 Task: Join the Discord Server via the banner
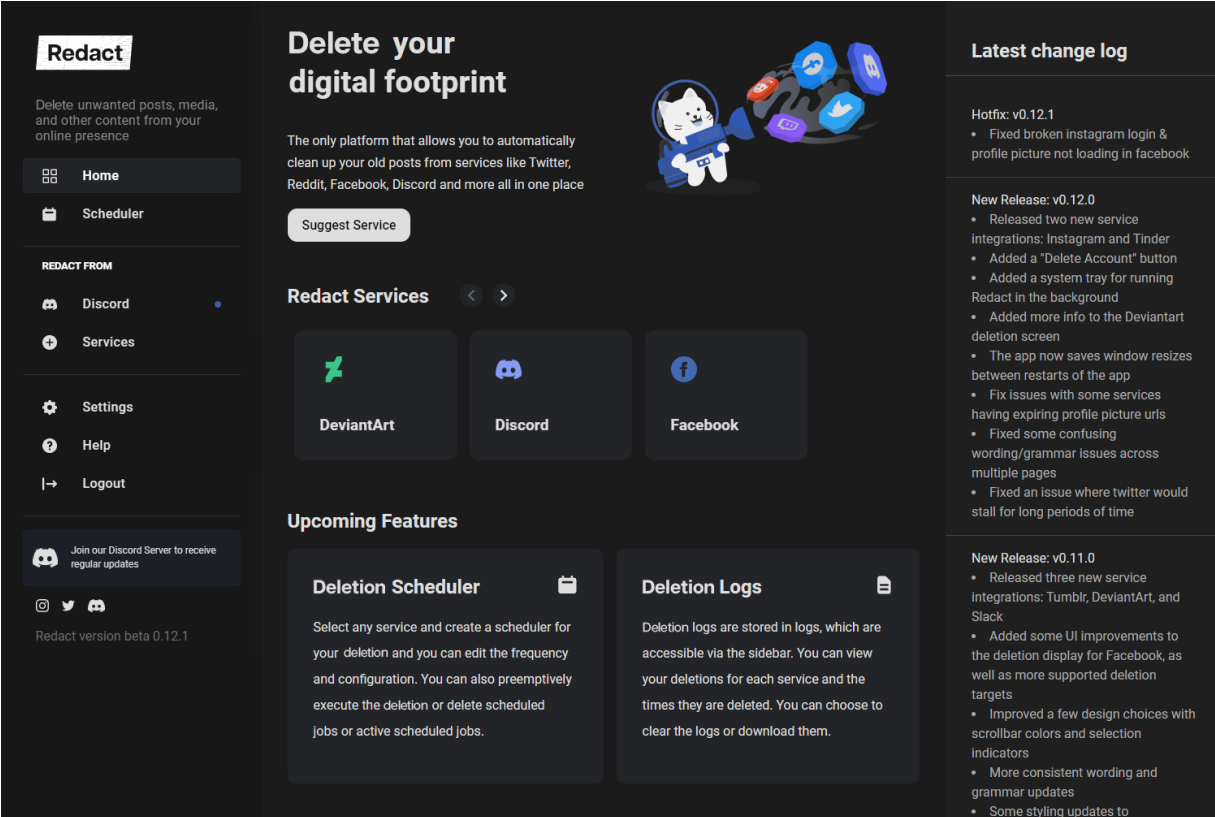[x=131, y=557]
